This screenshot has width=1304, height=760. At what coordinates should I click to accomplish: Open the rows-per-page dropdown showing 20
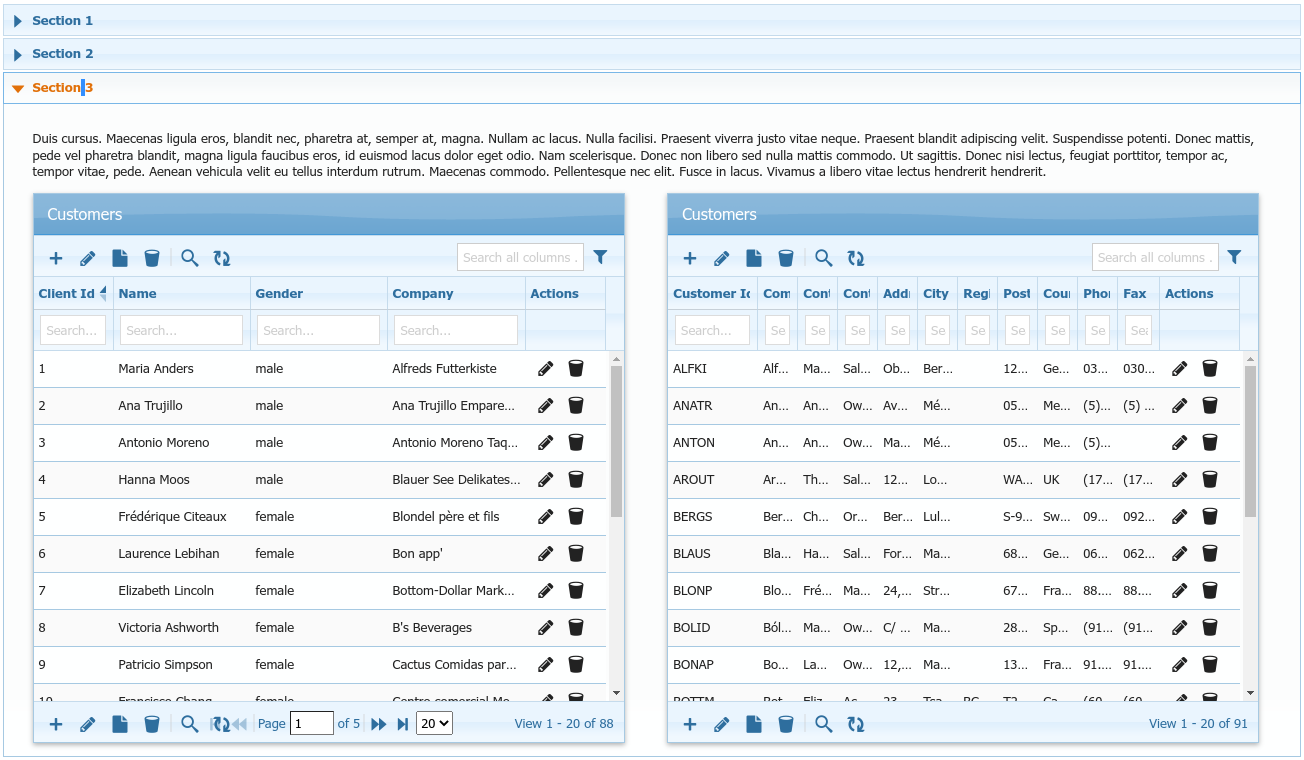pyautogui.click(x=434, y=723)
